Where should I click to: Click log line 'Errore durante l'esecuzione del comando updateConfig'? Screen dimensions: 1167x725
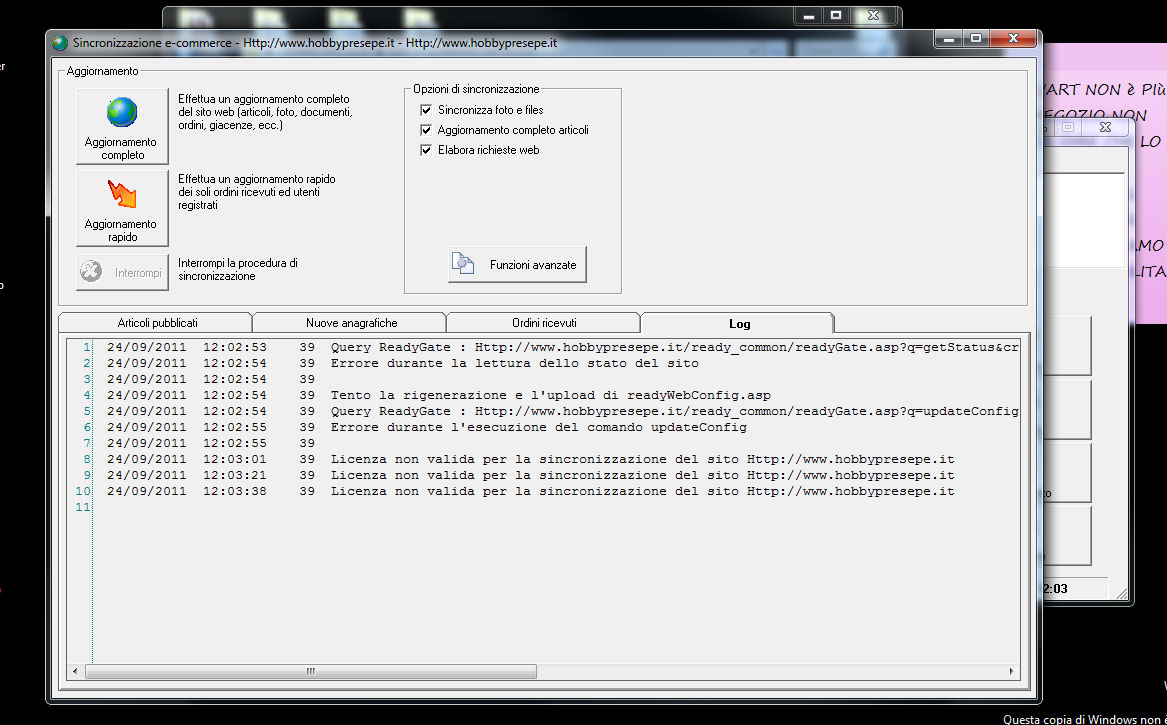pos(539,427)
